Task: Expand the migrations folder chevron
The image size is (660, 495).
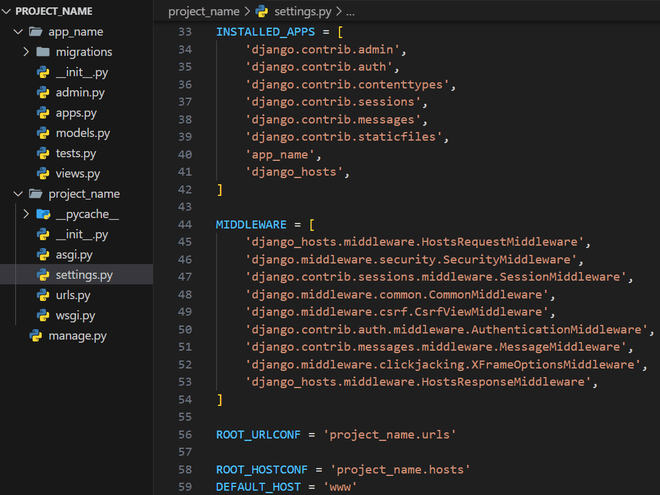Action: (26, 52)
